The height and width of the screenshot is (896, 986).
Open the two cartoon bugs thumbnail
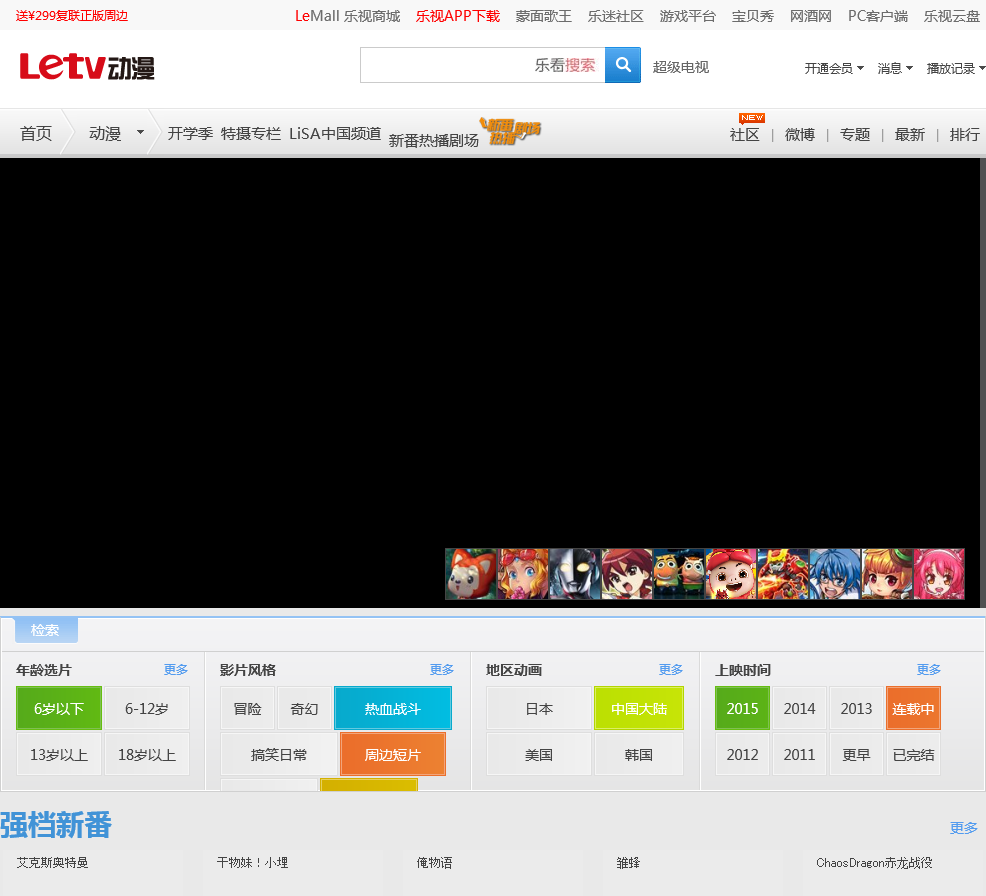coord(679,573)
